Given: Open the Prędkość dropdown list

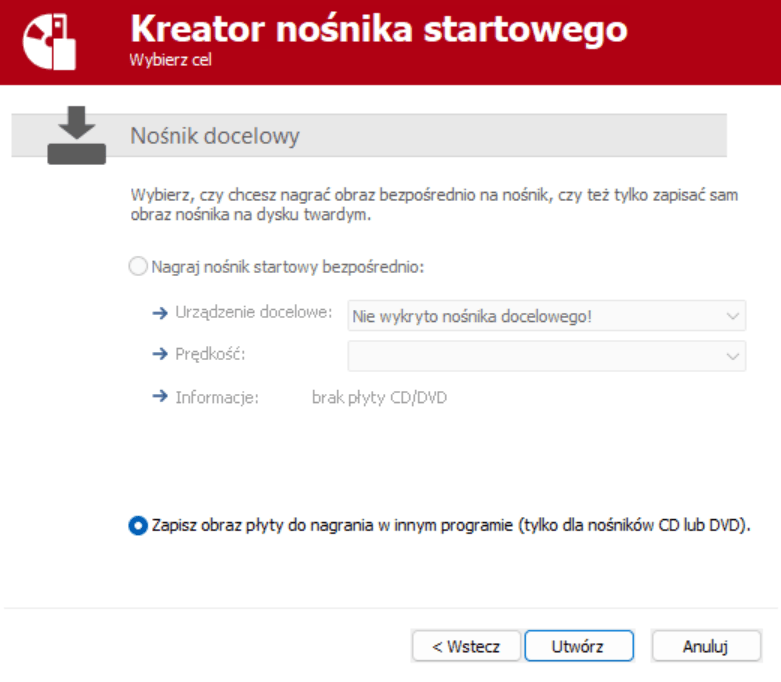Looking at the screenshot, I should (545, 356).
